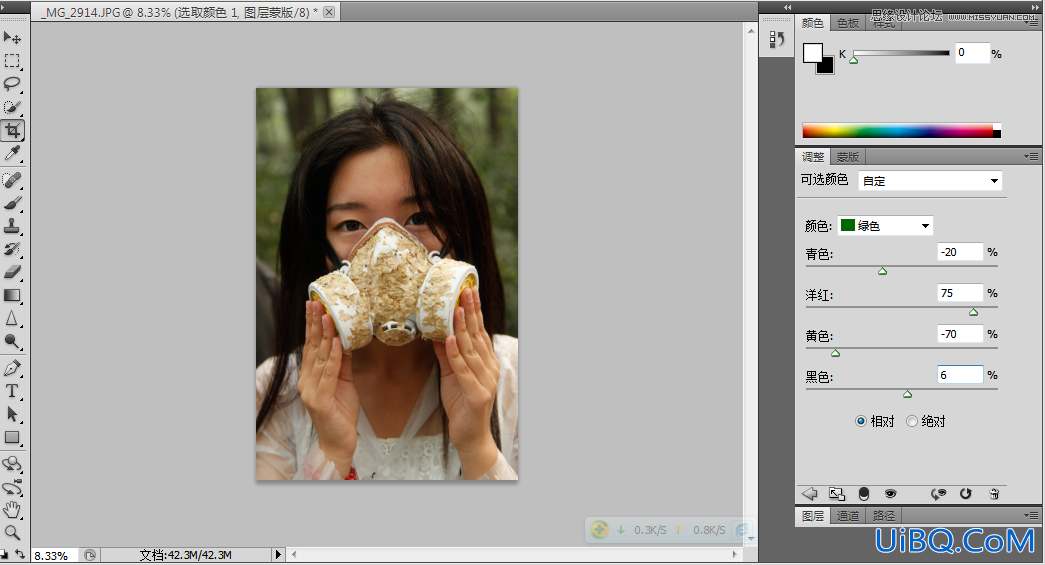1045x565 pixels.
Task: Expand the icon dock with double arrow
Action: tap(787, 7)
